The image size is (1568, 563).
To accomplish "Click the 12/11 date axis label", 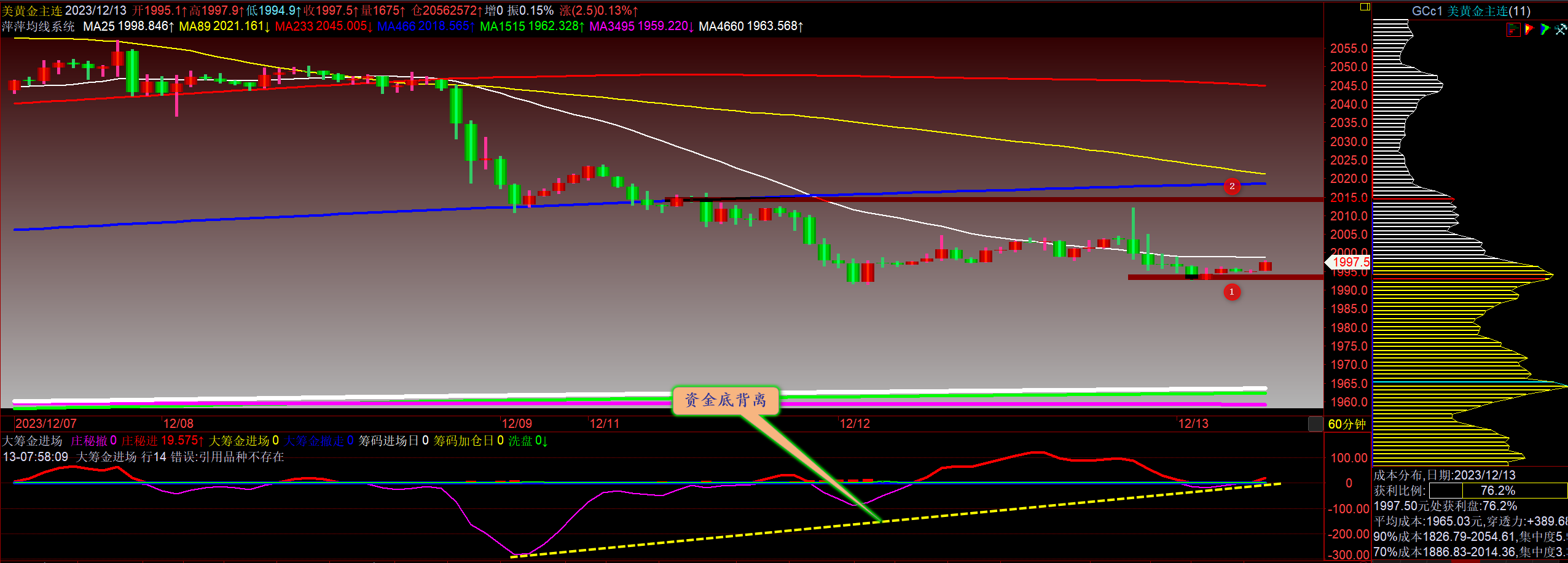I will 605,424.
